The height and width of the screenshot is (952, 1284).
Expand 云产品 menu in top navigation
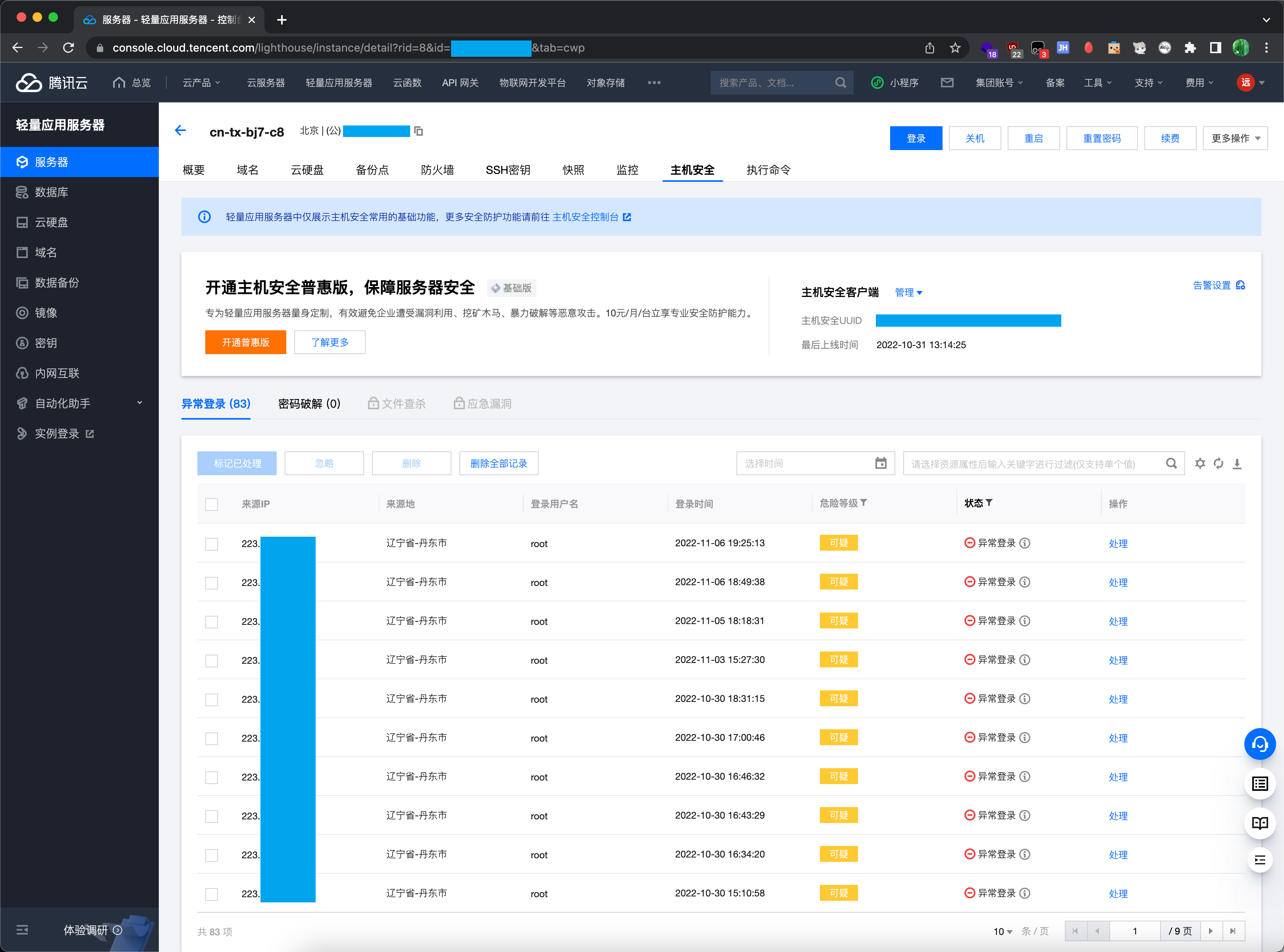(201, 83)
